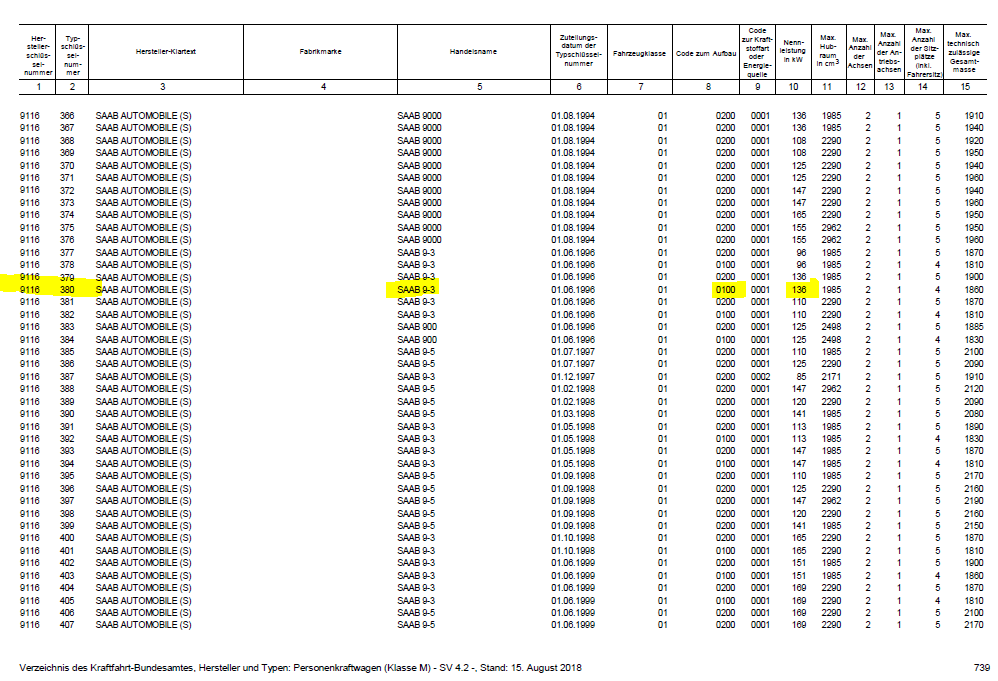Select type key number 377
The height and width of the screenshot is (681, 998).
point(67,253)
